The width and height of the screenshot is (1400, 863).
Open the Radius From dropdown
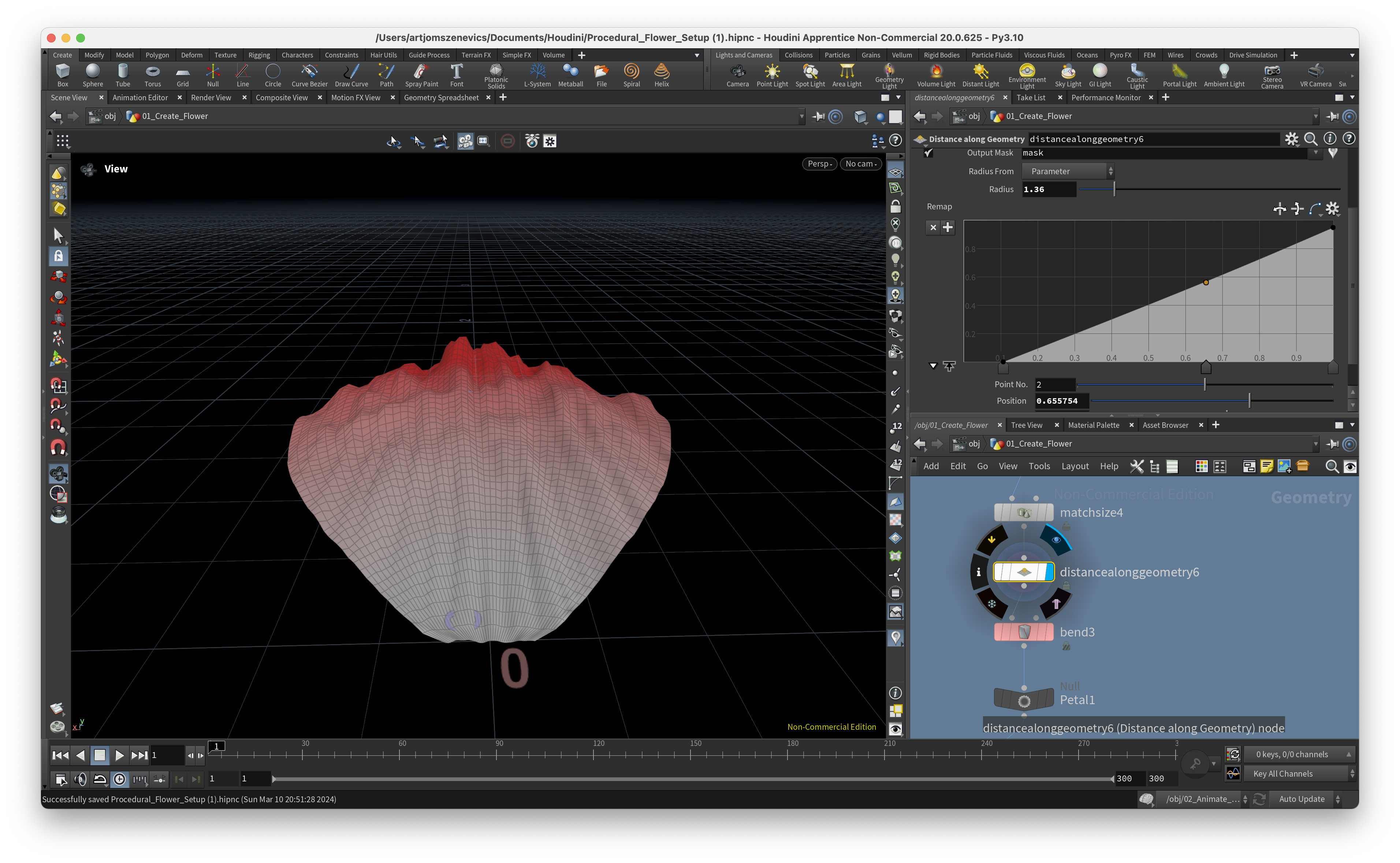(x=1068, y=171)
